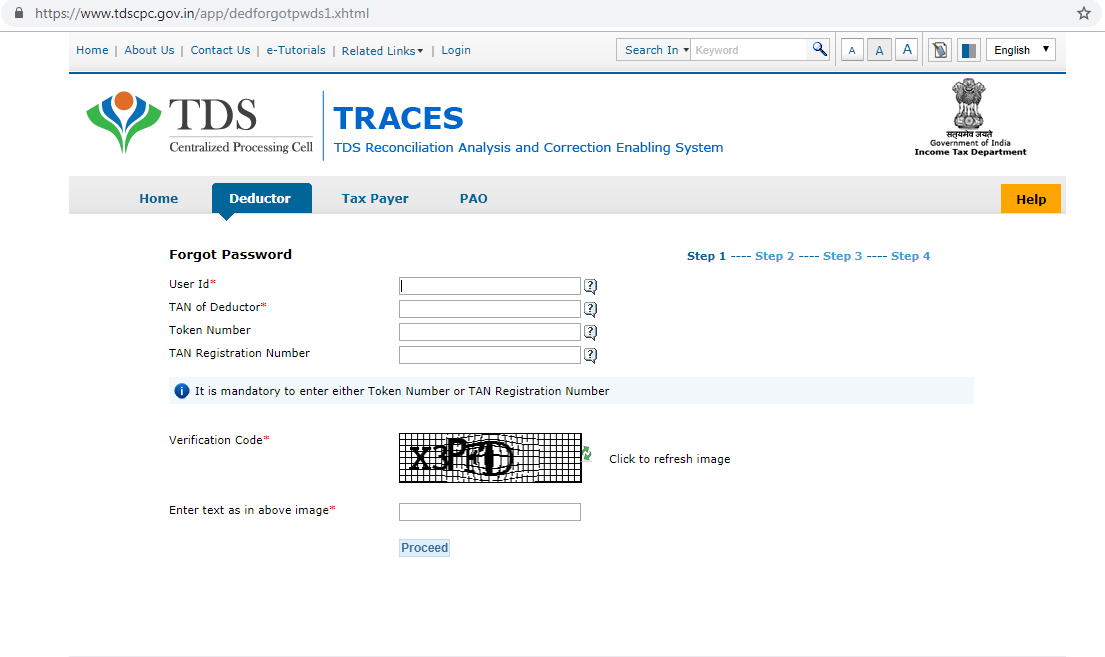
Task: Open the Home link in top bar
Action: click(x=92, y=50)
